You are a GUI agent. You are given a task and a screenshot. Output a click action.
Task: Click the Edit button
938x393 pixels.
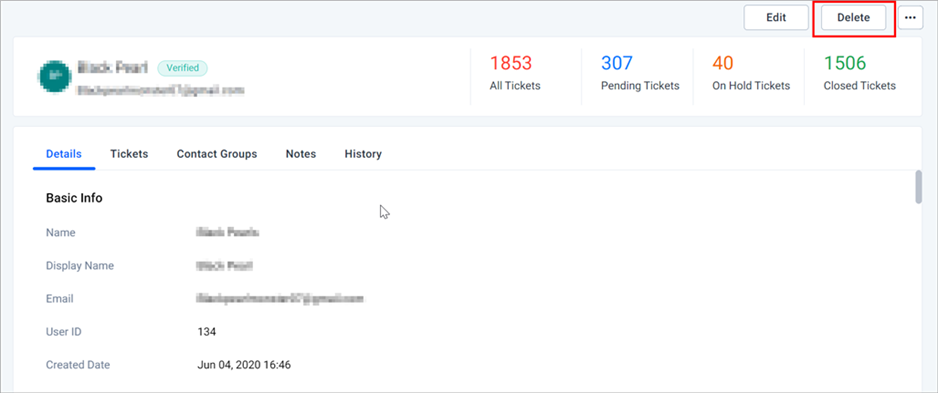(776, 18)
